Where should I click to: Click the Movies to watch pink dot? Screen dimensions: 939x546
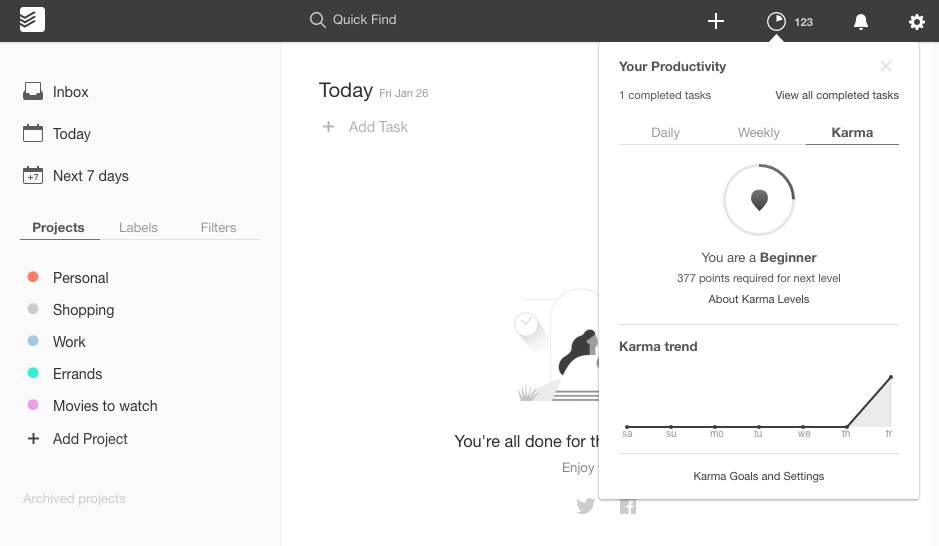click(33, 405)
